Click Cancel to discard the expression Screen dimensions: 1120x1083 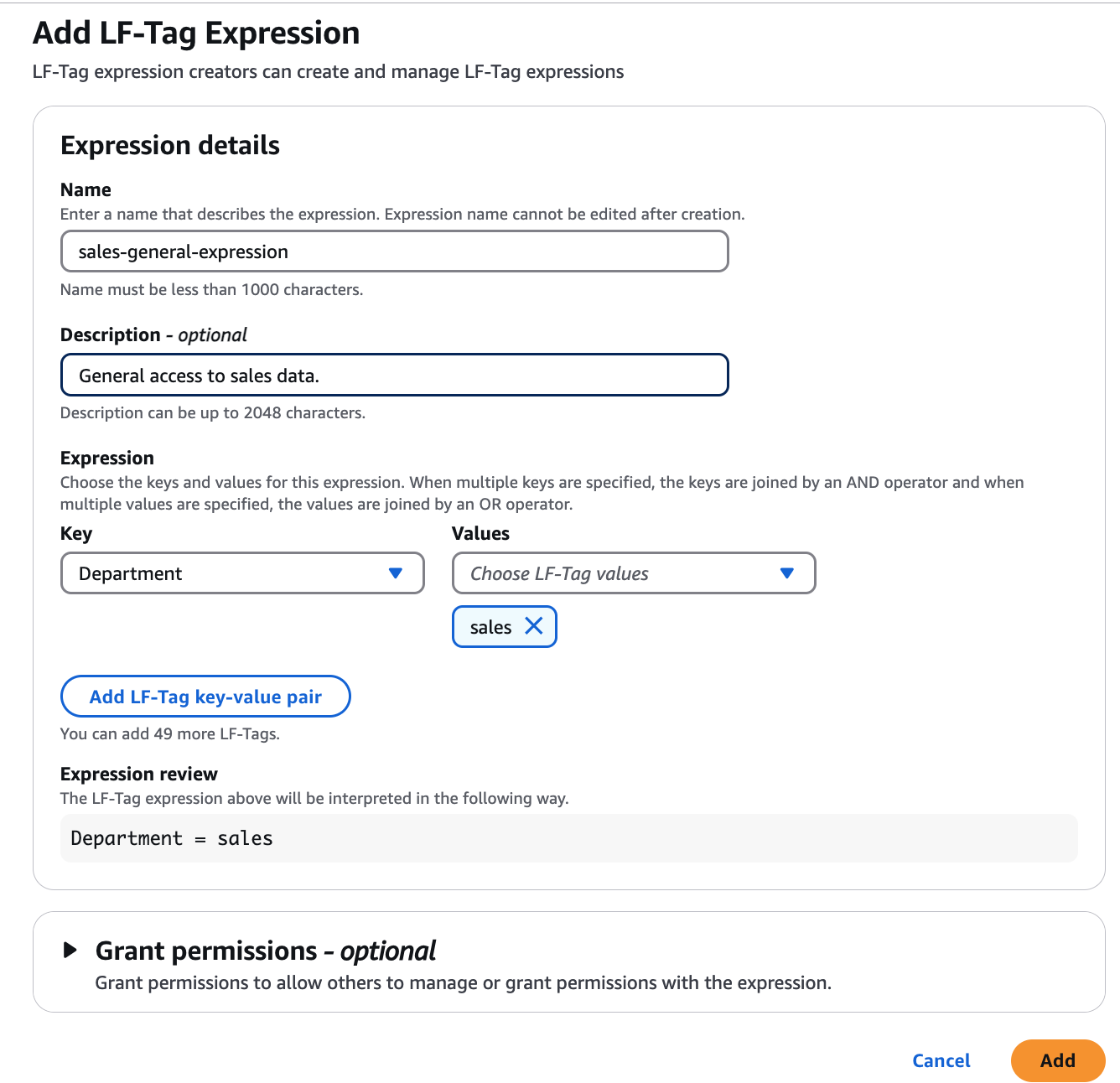941,1060
